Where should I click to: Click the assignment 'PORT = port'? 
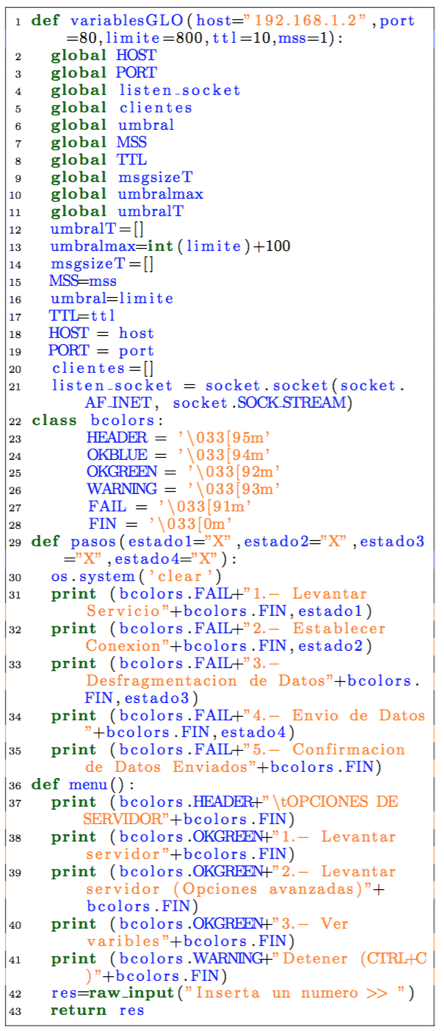click(101, 350)
